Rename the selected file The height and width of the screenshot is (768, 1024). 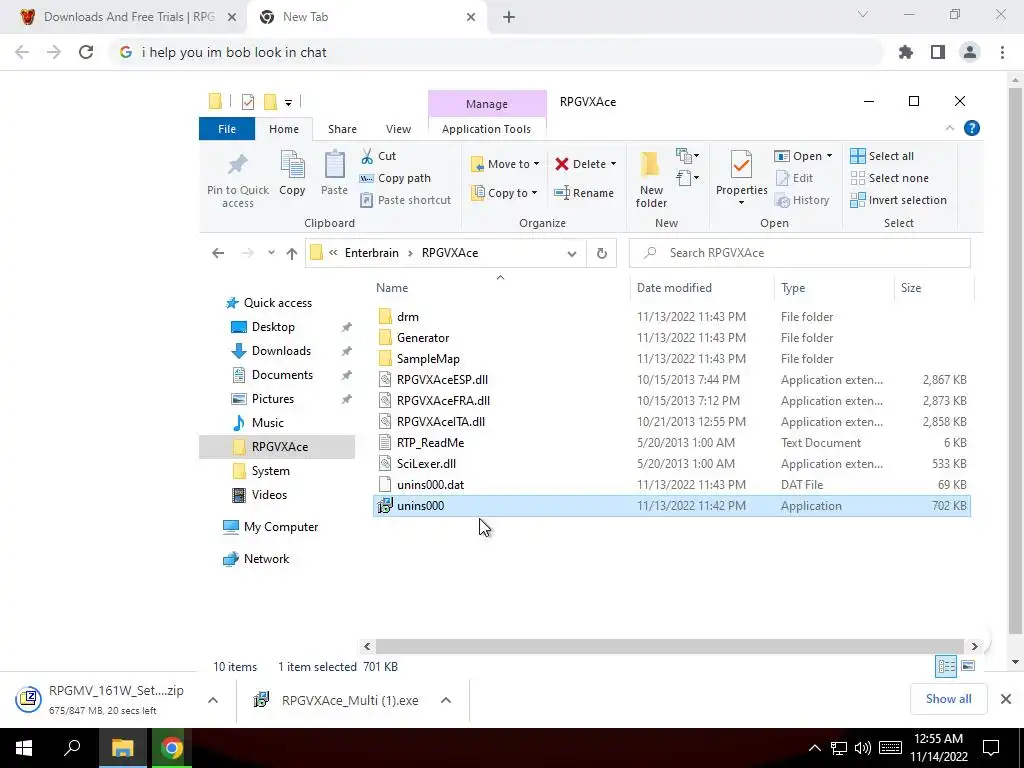tap(584, 193)
